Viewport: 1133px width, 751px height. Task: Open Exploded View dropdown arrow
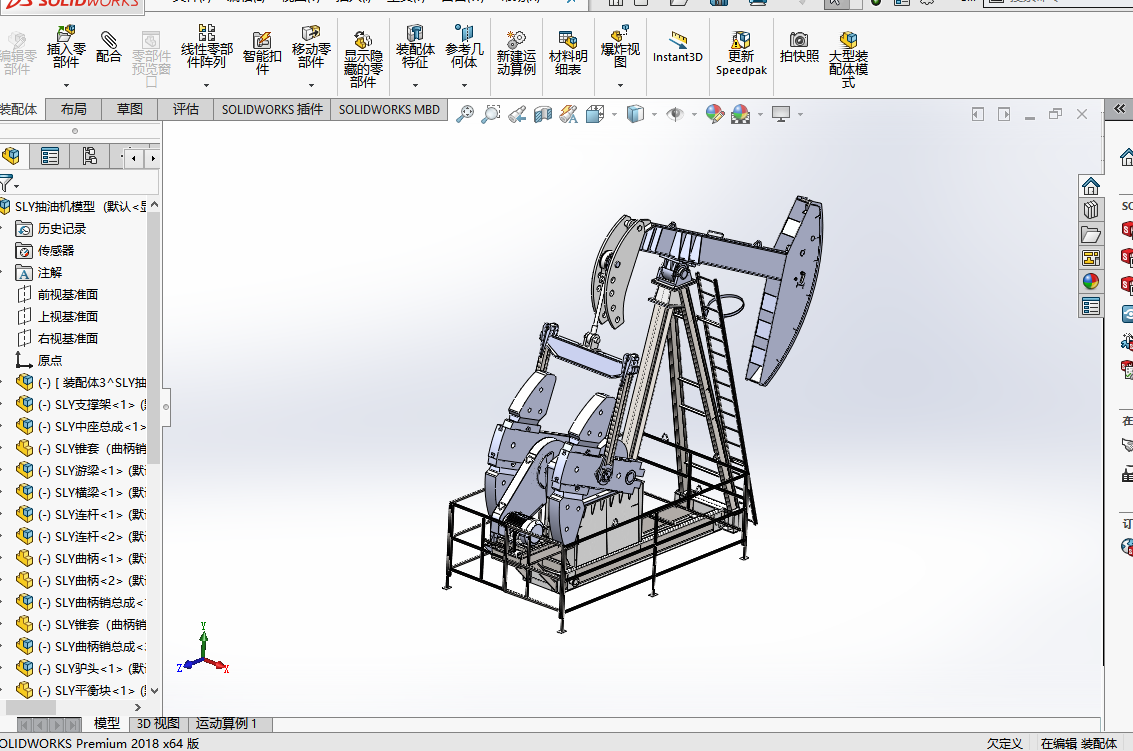pyautogui.click(x=620, y=85)
